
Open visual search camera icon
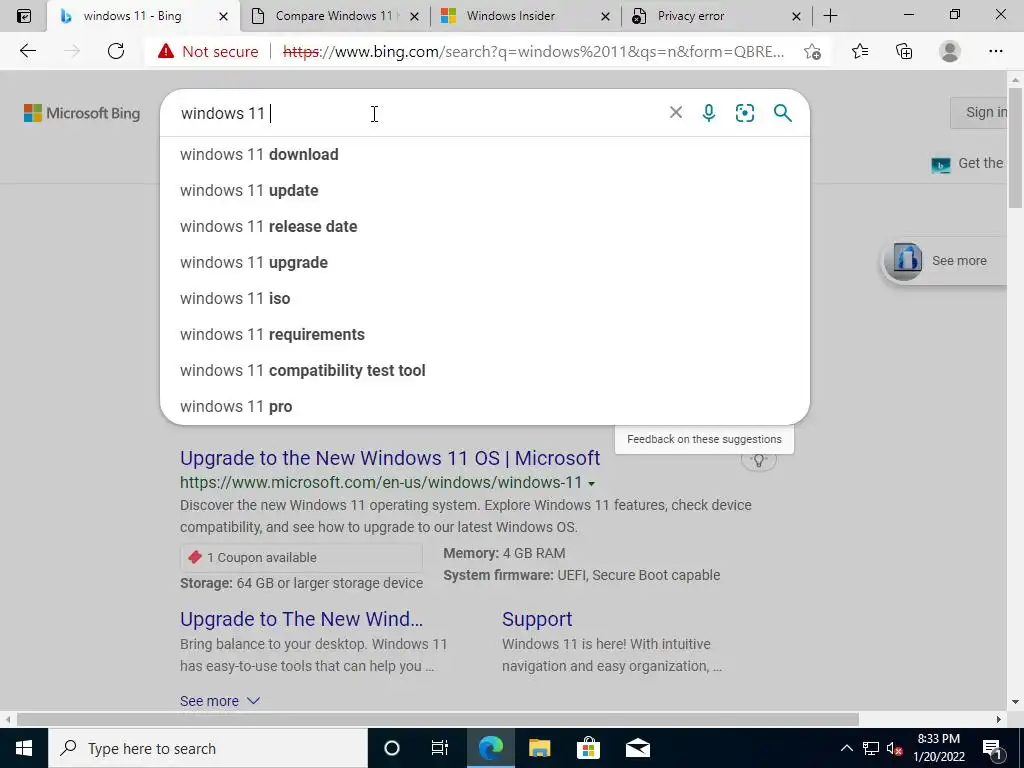[x=744, y=113]
